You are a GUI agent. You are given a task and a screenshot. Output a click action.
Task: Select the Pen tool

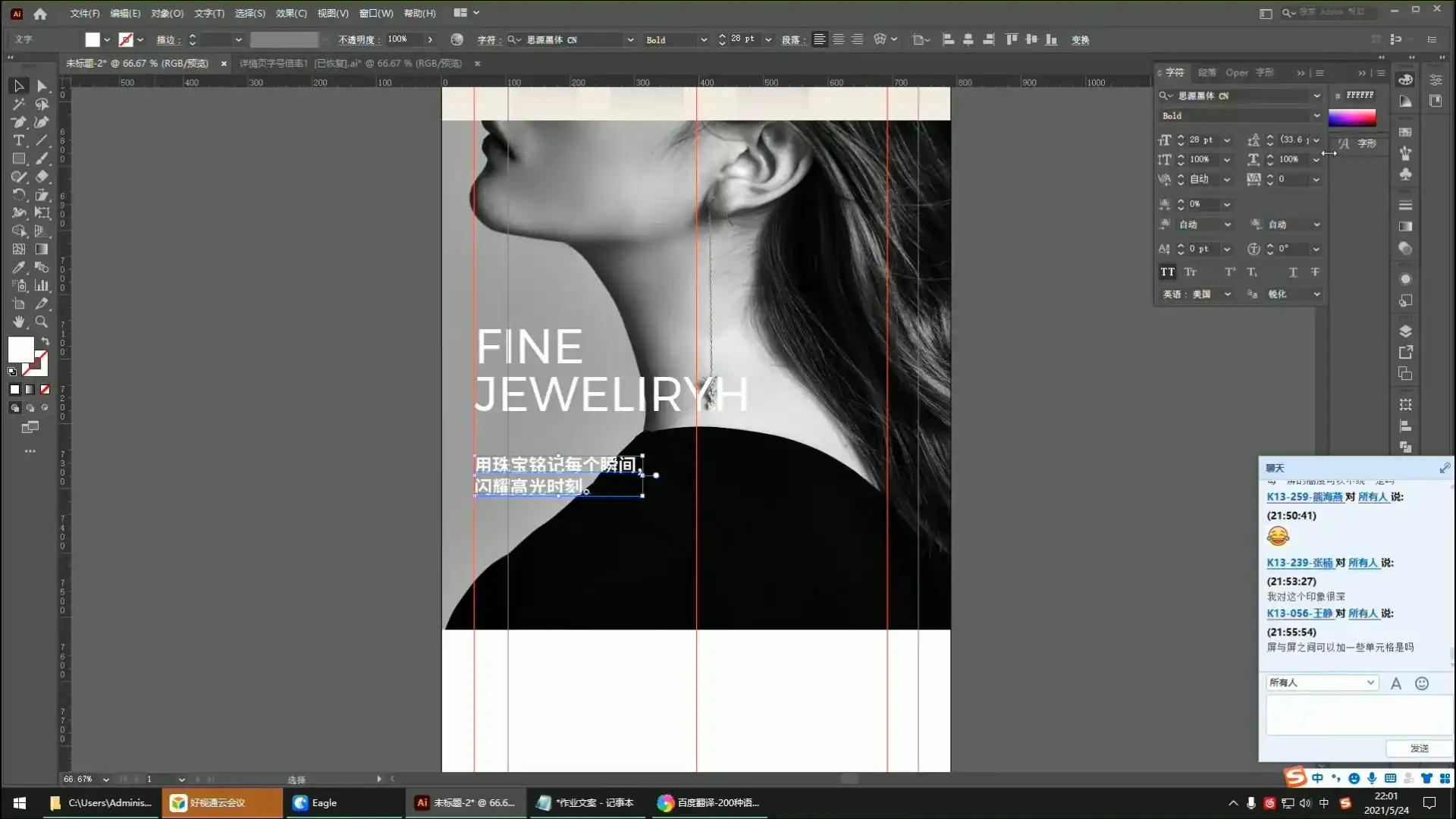[x=18, y=122]
